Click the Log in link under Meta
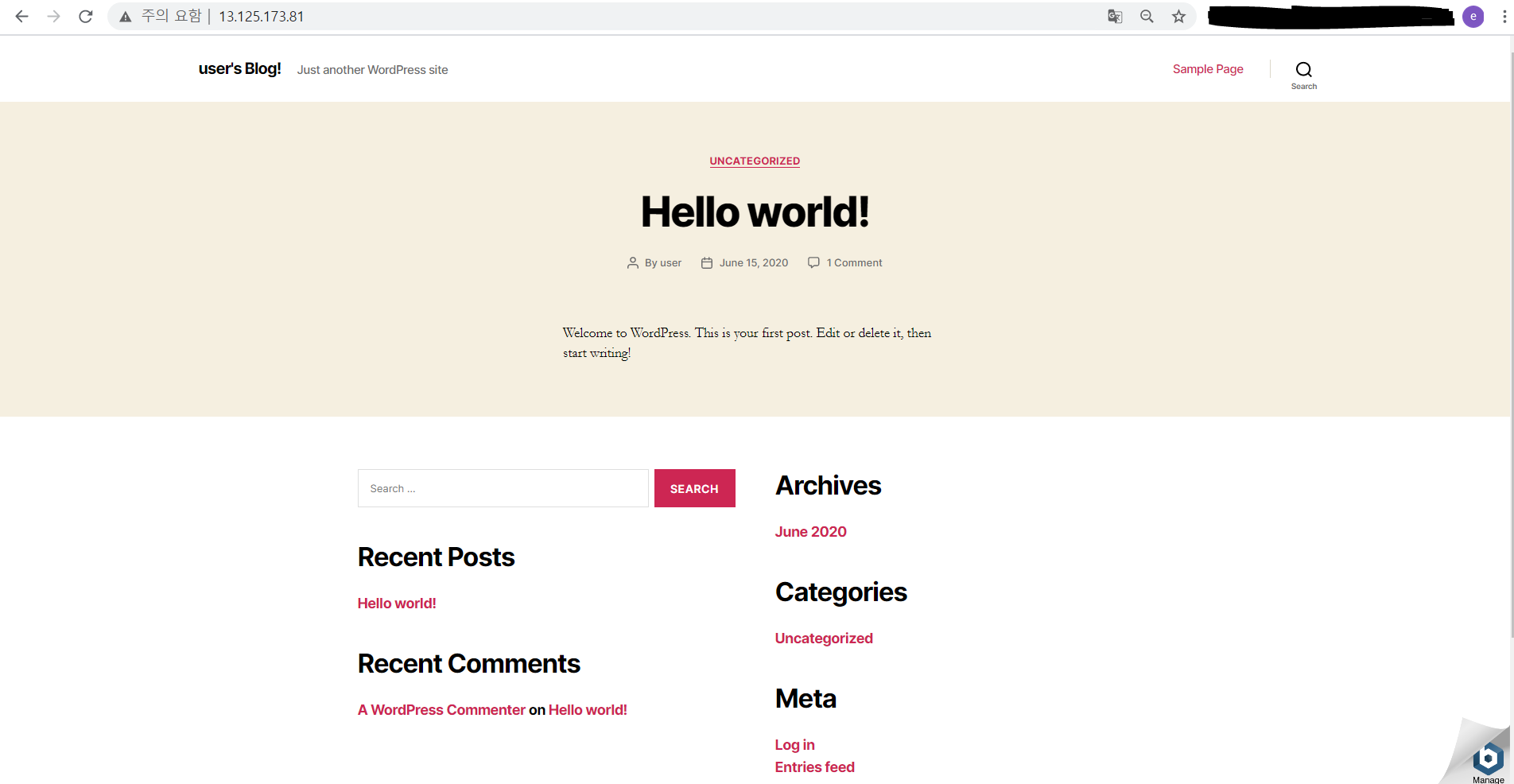The width and height of the screenshot is (1514, 784). (794, 745)
